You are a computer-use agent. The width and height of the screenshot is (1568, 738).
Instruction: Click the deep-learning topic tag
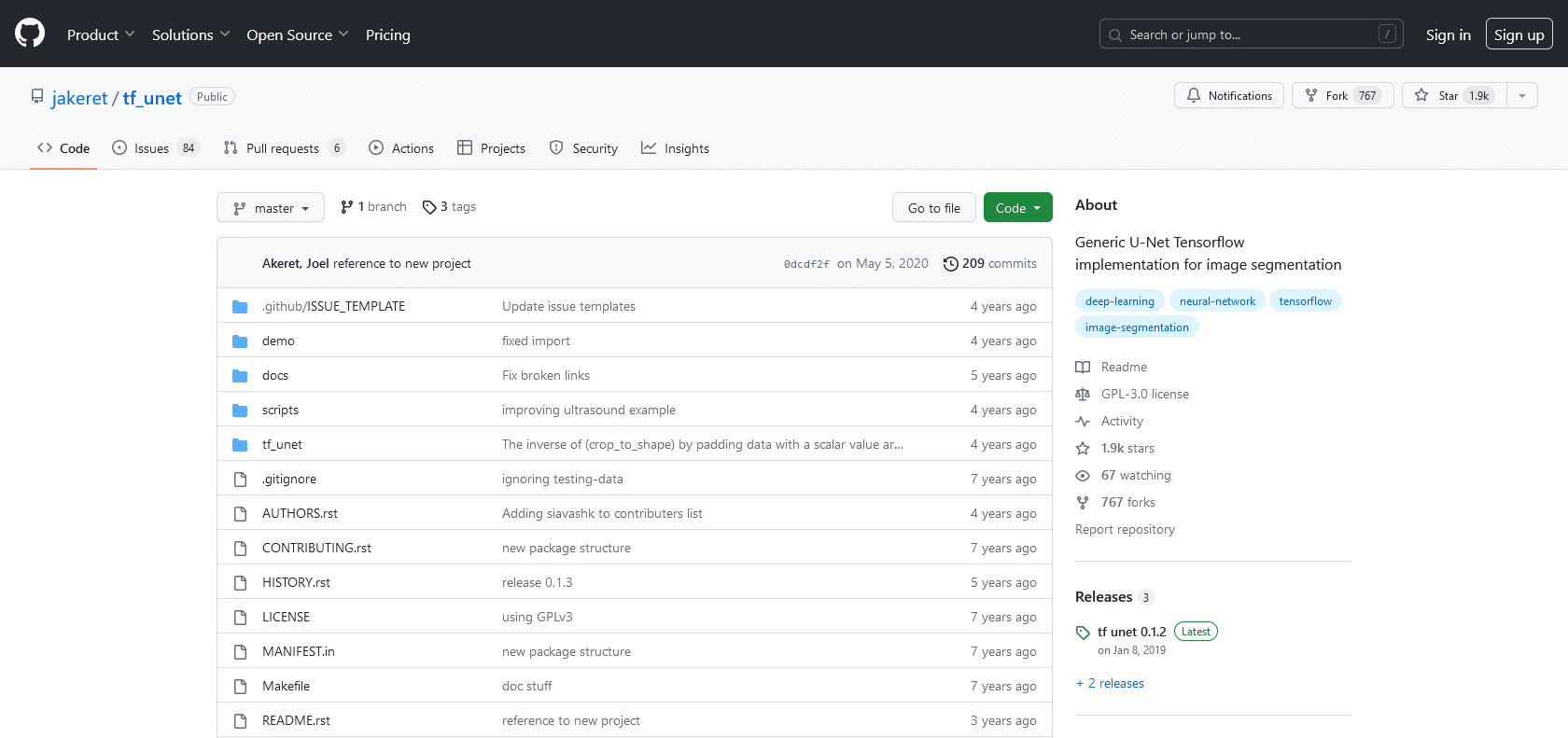(1119, 300)
